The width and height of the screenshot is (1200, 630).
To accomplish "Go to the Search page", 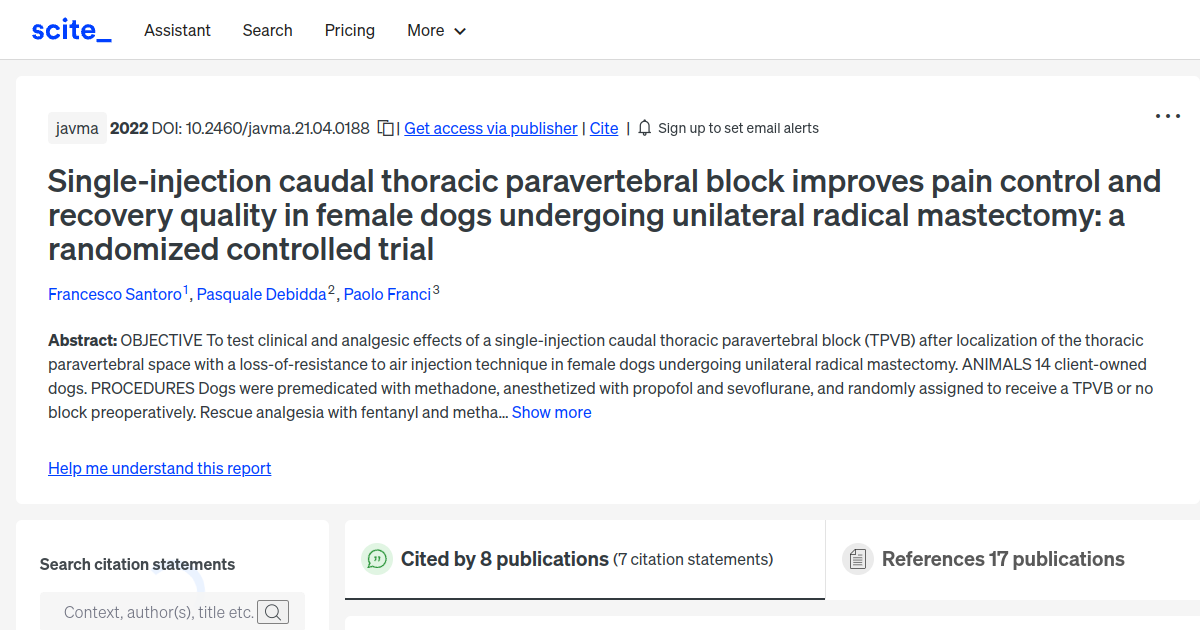I will pos(267,30).
